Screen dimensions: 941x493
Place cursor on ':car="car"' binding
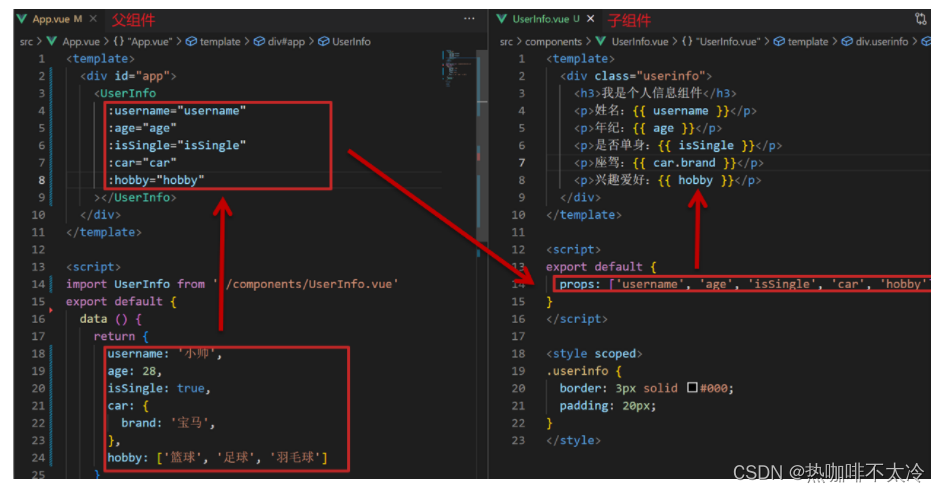tap(142, 163)
